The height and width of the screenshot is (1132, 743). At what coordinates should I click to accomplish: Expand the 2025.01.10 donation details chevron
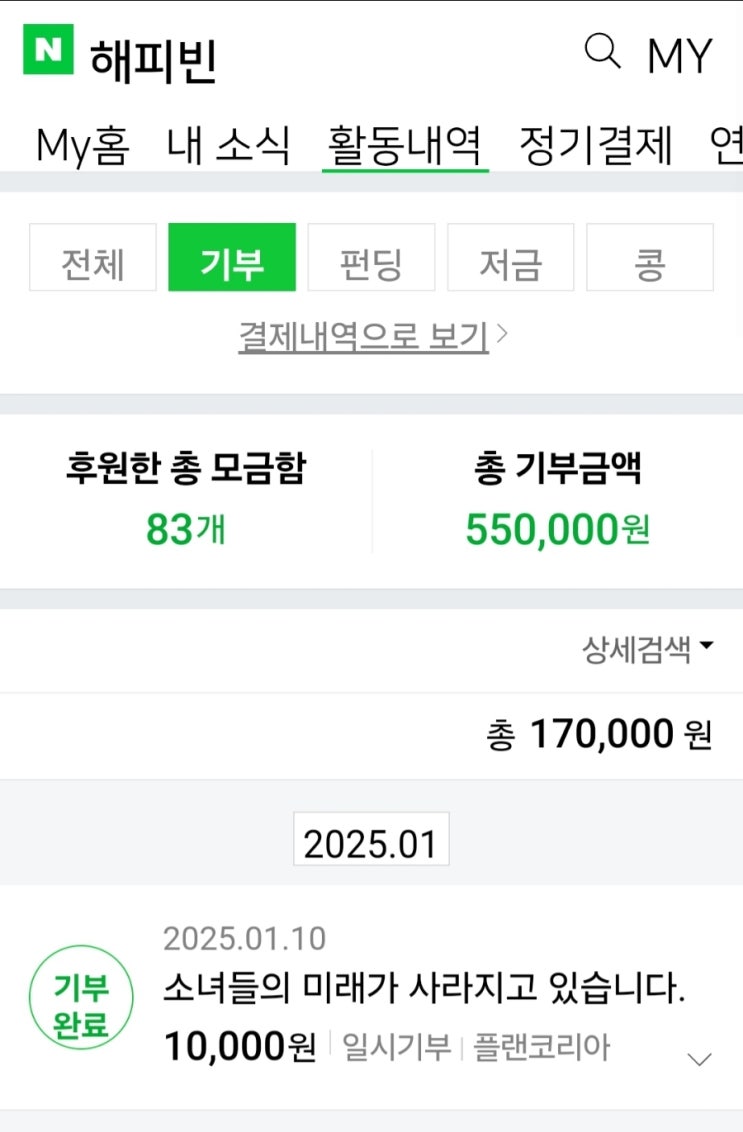click(701, 1059)
